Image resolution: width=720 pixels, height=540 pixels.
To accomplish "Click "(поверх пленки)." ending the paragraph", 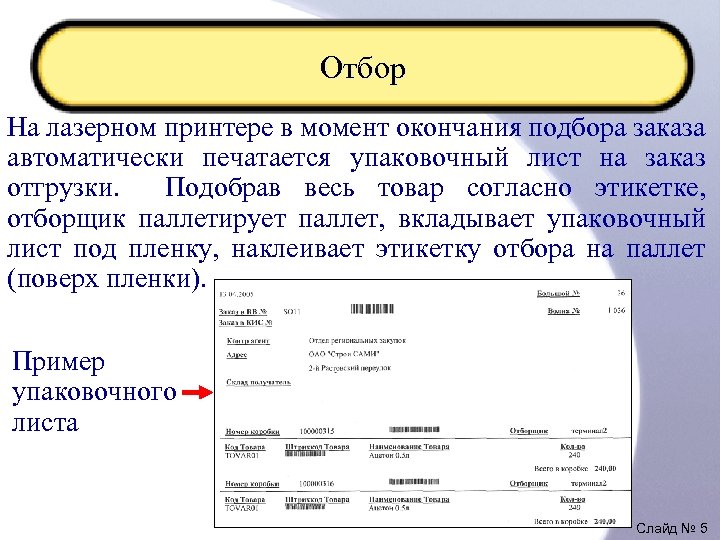I will pyautogui.click(x=107, y=279).
